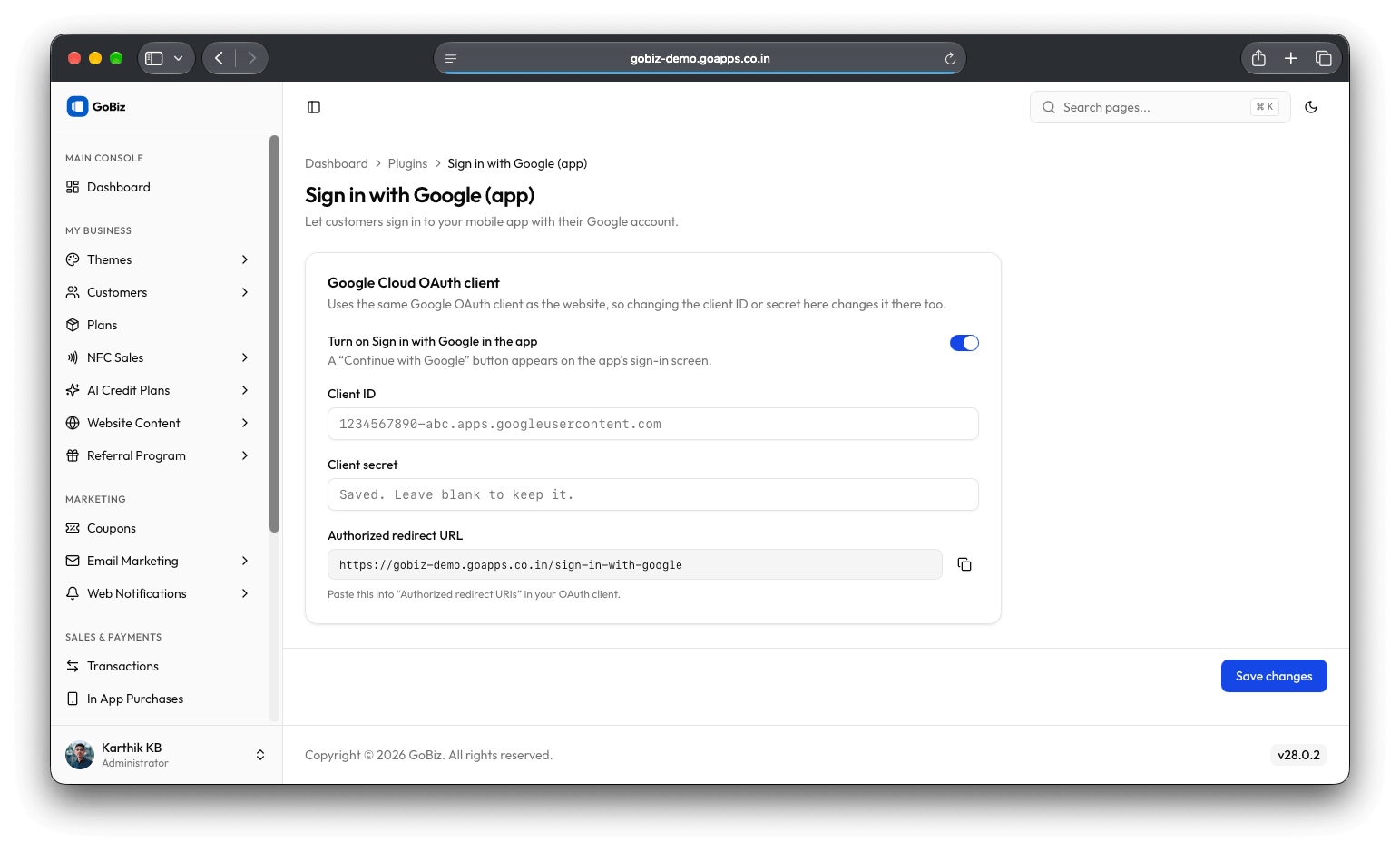
Task: Click the Save changes button
Action: 1274,676
